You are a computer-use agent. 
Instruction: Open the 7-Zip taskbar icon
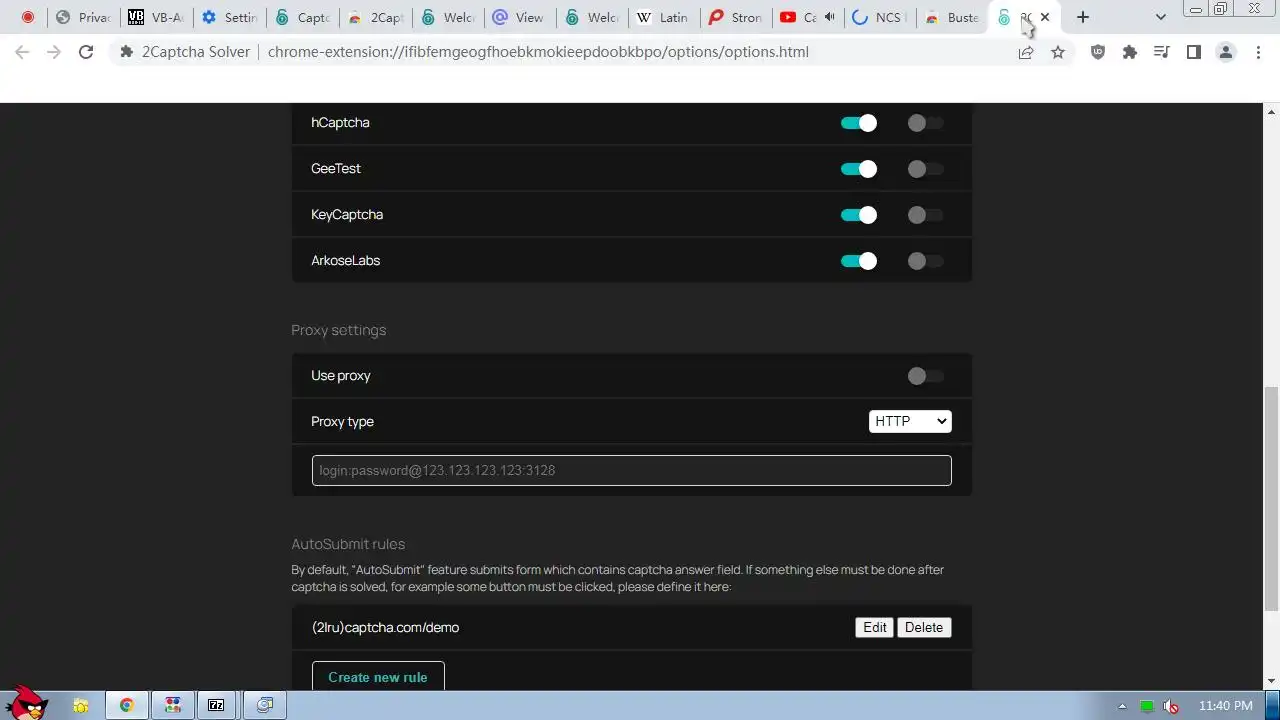(216, 706)
